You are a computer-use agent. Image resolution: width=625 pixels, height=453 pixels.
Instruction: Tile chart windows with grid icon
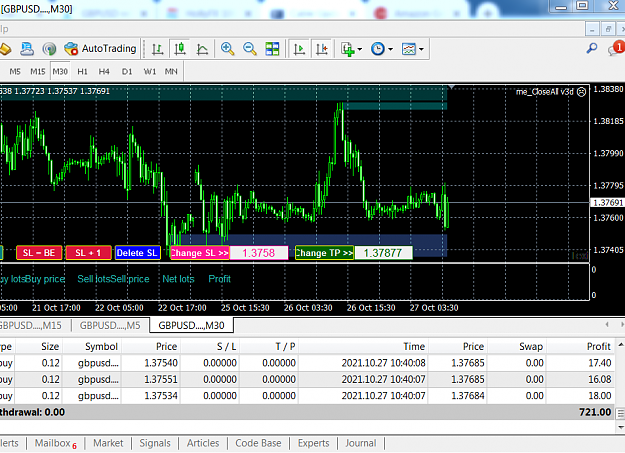[272, 49]
